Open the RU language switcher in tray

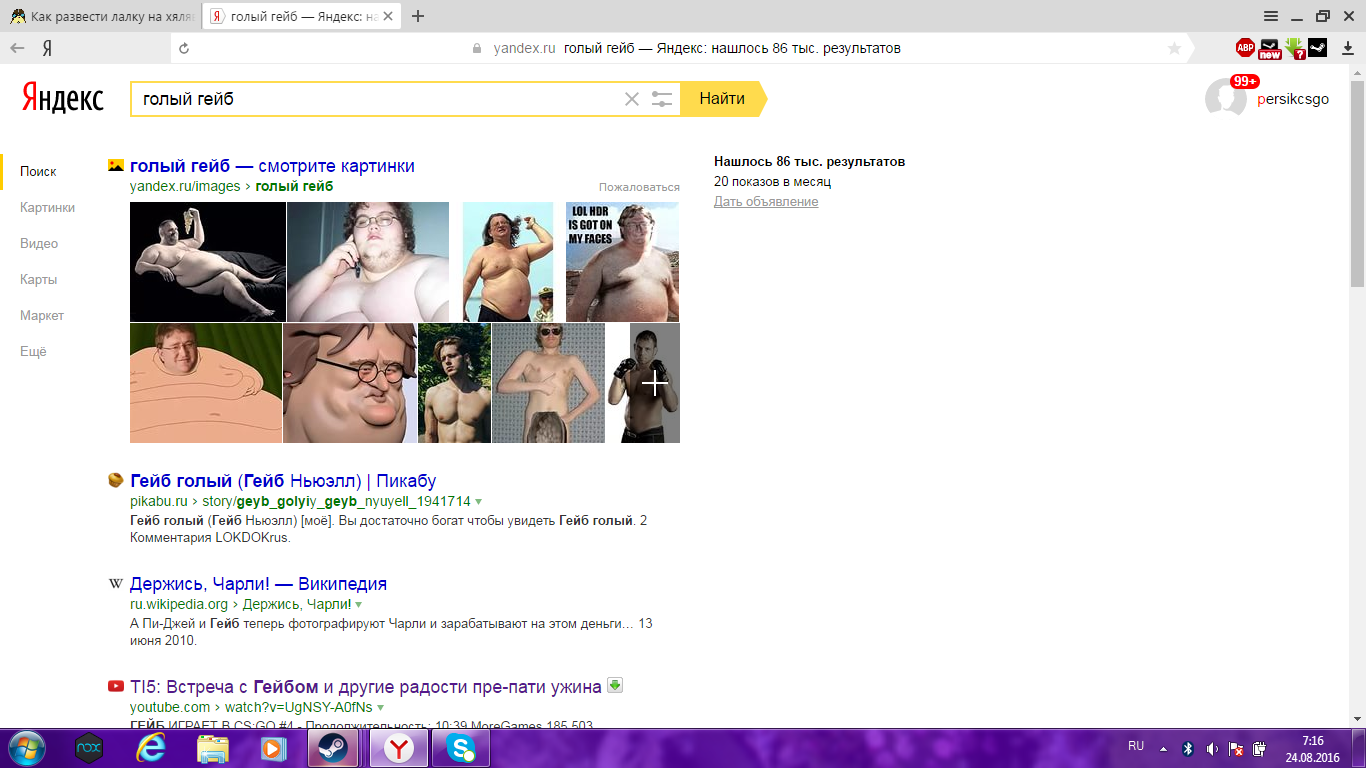point(1136,746)
